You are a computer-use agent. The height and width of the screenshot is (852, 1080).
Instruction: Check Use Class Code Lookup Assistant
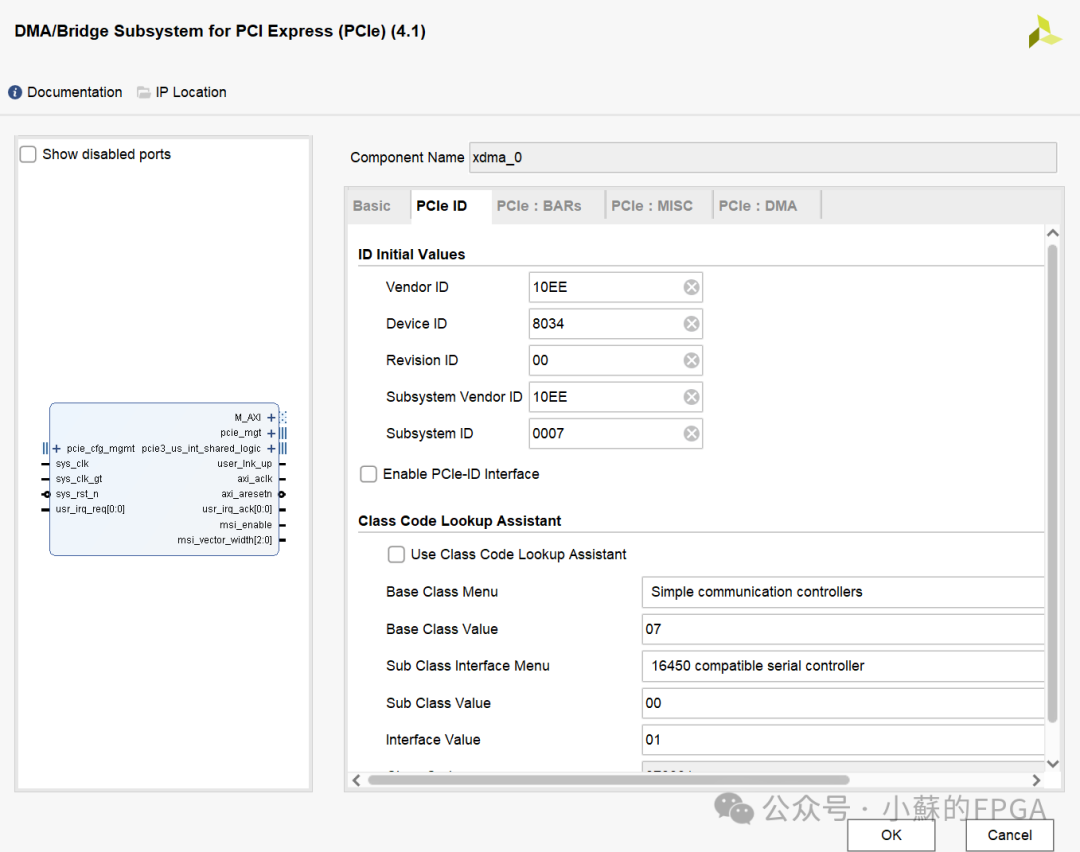tap(396, 554)
